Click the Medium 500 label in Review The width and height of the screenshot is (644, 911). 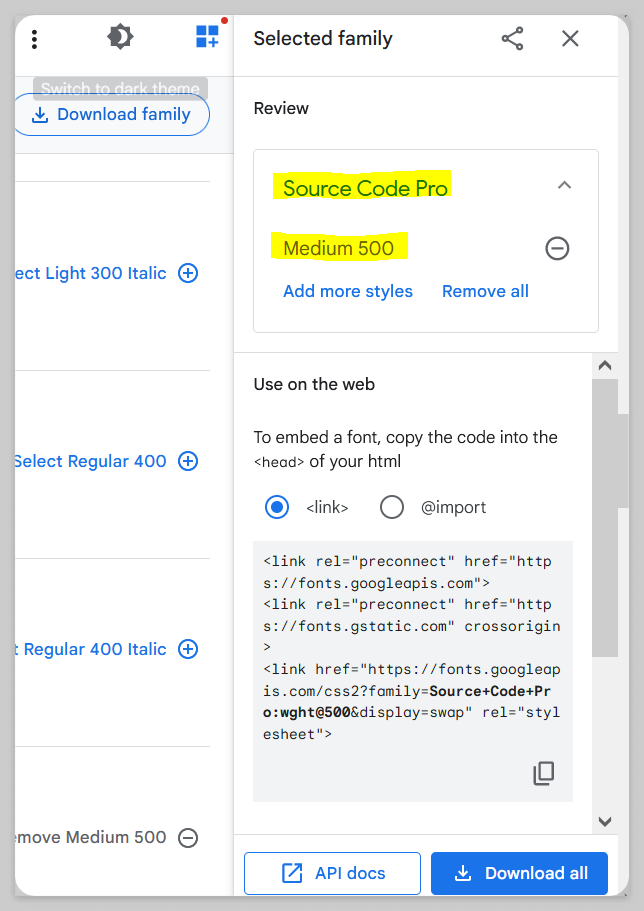[338, 248]
